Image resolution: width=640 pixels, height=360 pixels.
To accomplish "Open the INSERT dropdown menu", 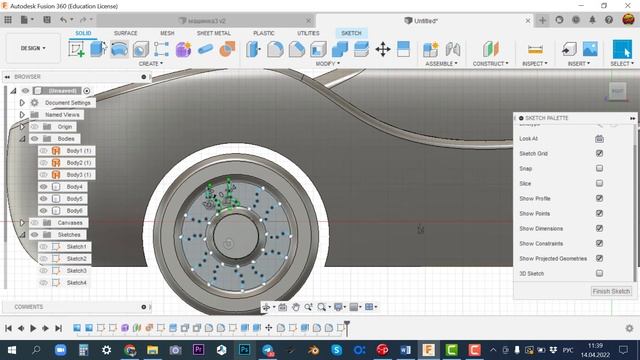I will (579, 64).
